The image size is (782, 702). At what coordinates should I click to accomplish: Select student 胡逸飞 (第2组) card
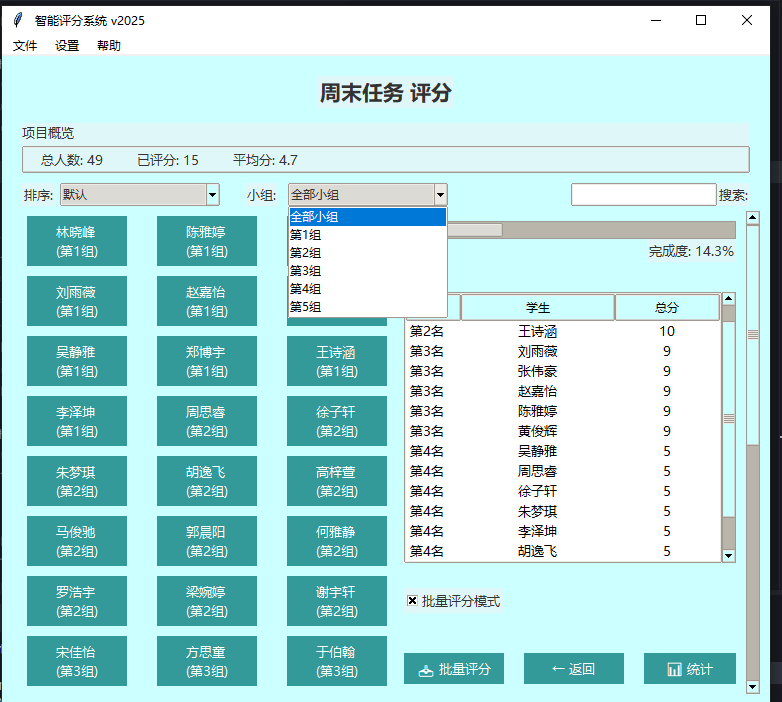point(207,481)
